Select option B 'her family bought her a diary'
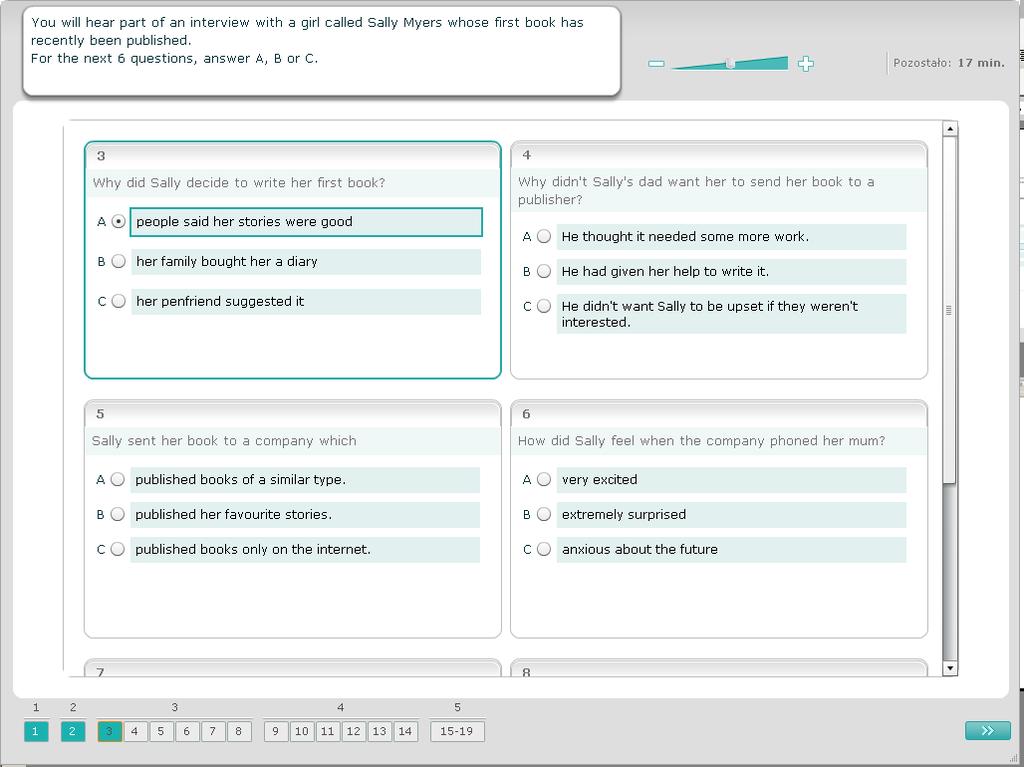 pos(118,261)
